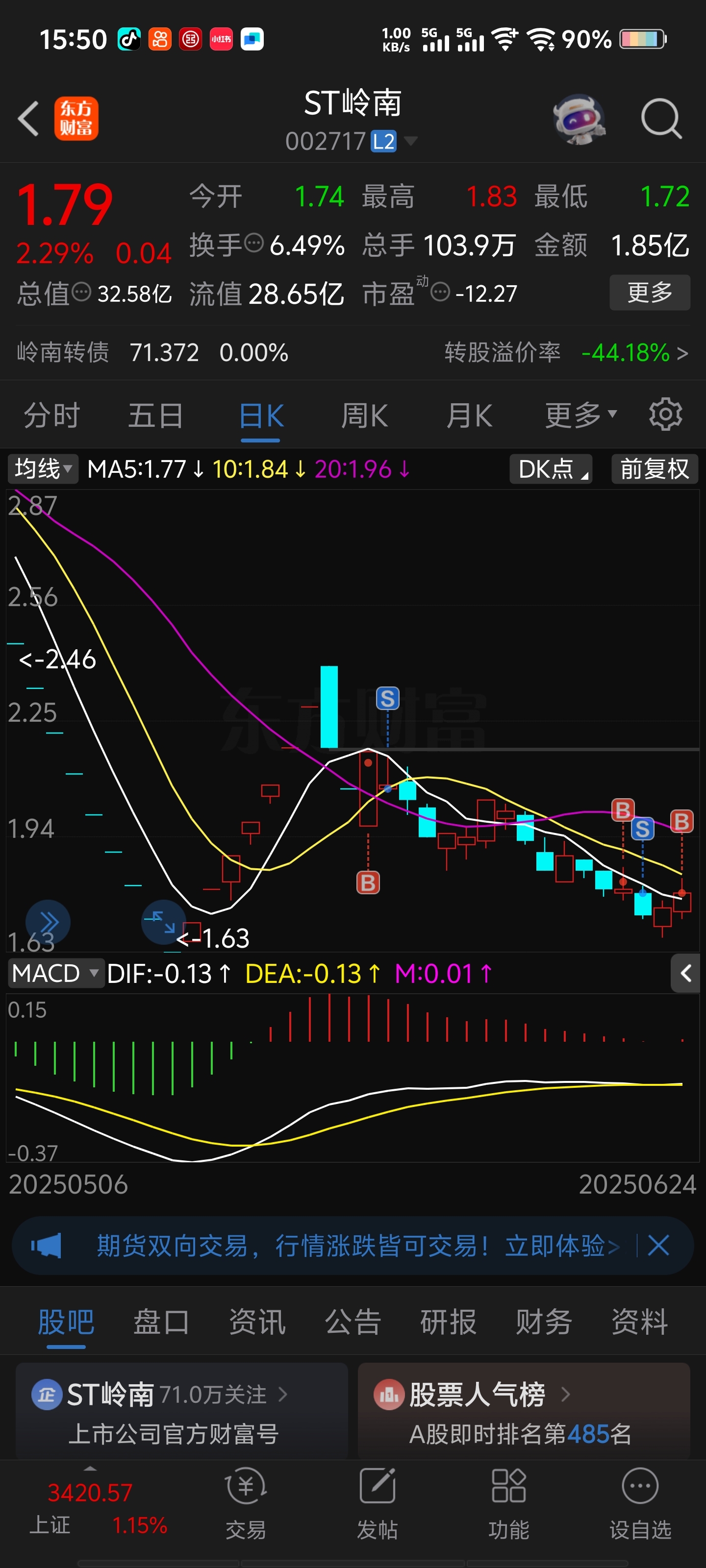The width and height of the screenshot is (706, 1568).
Task: Switch to 分时 chart tab
Action: tap(52, 416)
